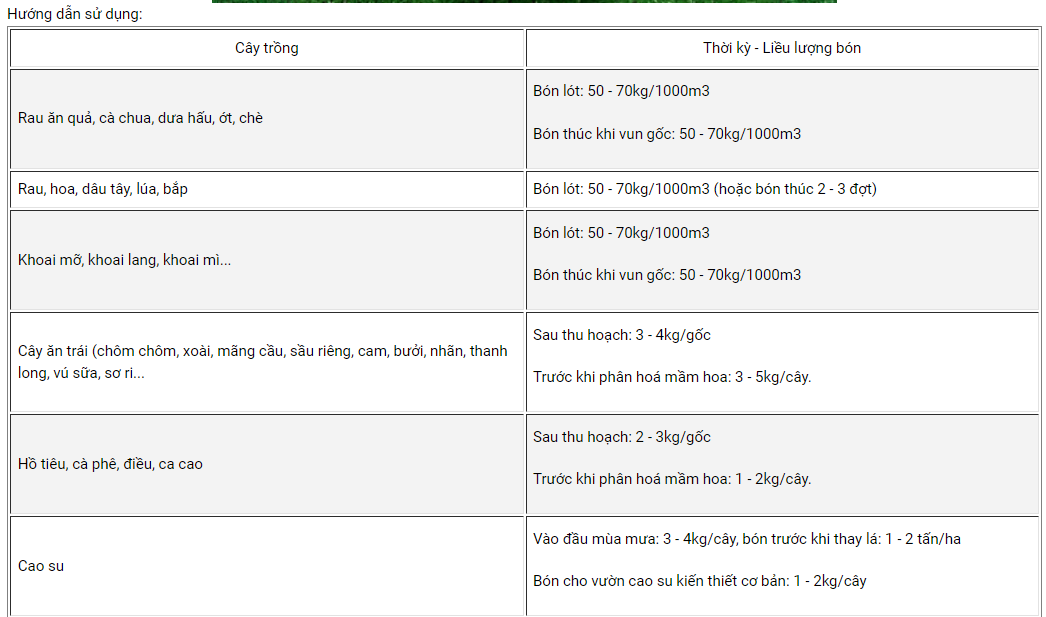Click 'Trước khi phân hoá mầm hoa: 1 - 2kg/cây'

672,479
